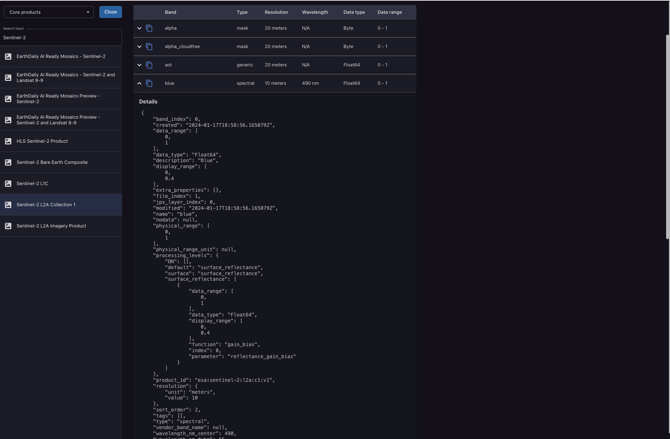Expand the aot band row
Screen dimensions: 670x439
139,65
